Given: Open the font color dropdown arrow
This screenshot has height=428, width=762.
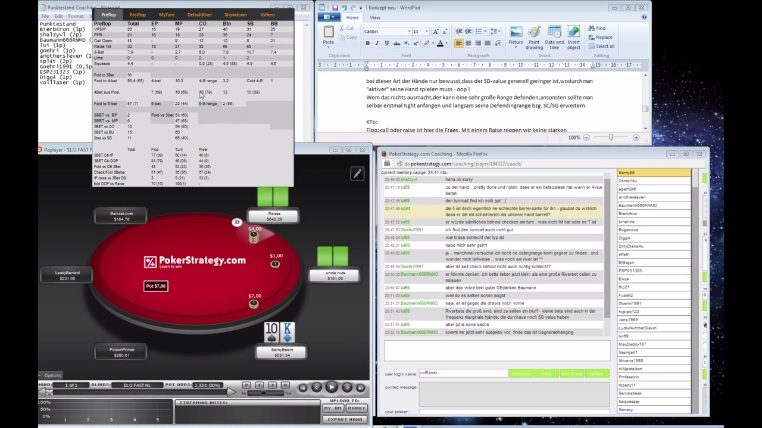Looking at the screenshot, I should pyautogui.click(x=447, y=43).
